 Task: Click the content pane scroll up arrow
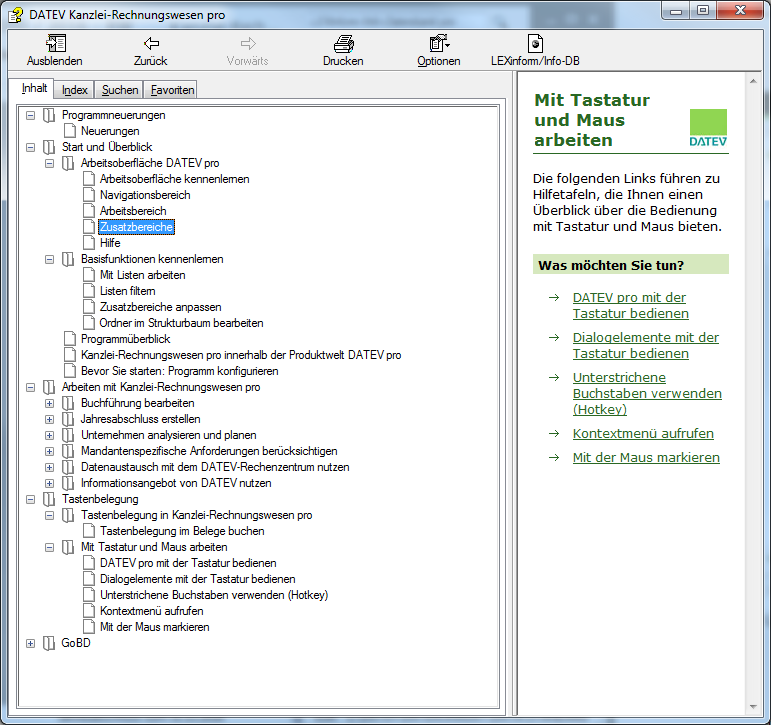pos(753,81)
